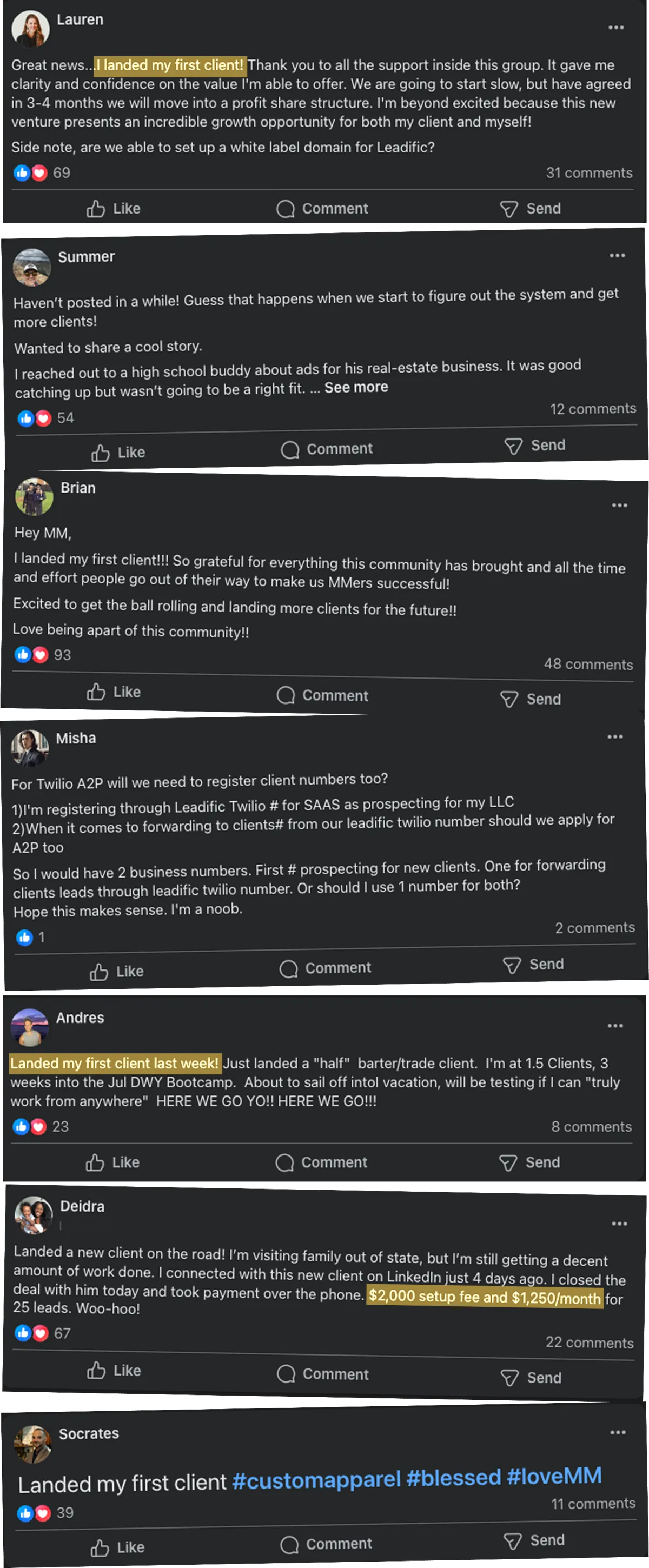Like Misha's Twilio A2P question
This screenshot has height=1568, width=649.
click(117, 972)
